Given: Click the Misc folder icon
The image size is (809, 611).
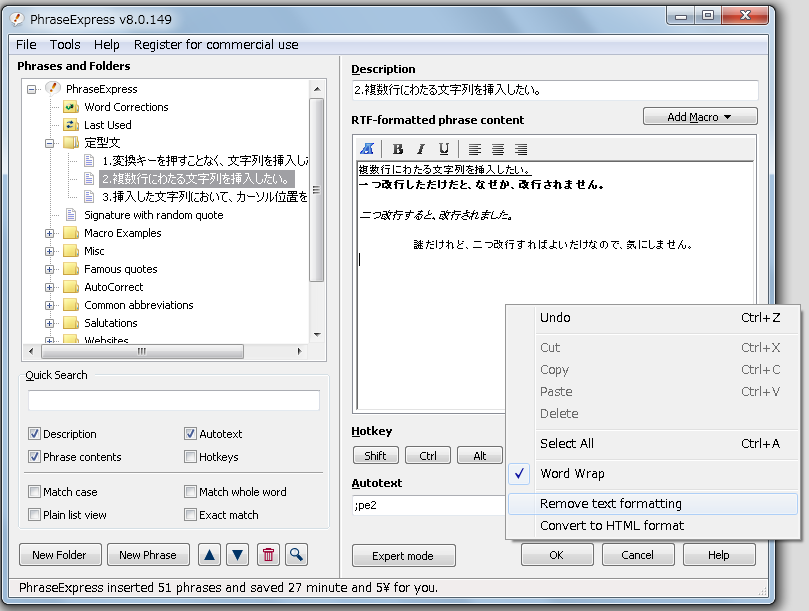Looking at the screenshot, I should (x=71, y=251).
